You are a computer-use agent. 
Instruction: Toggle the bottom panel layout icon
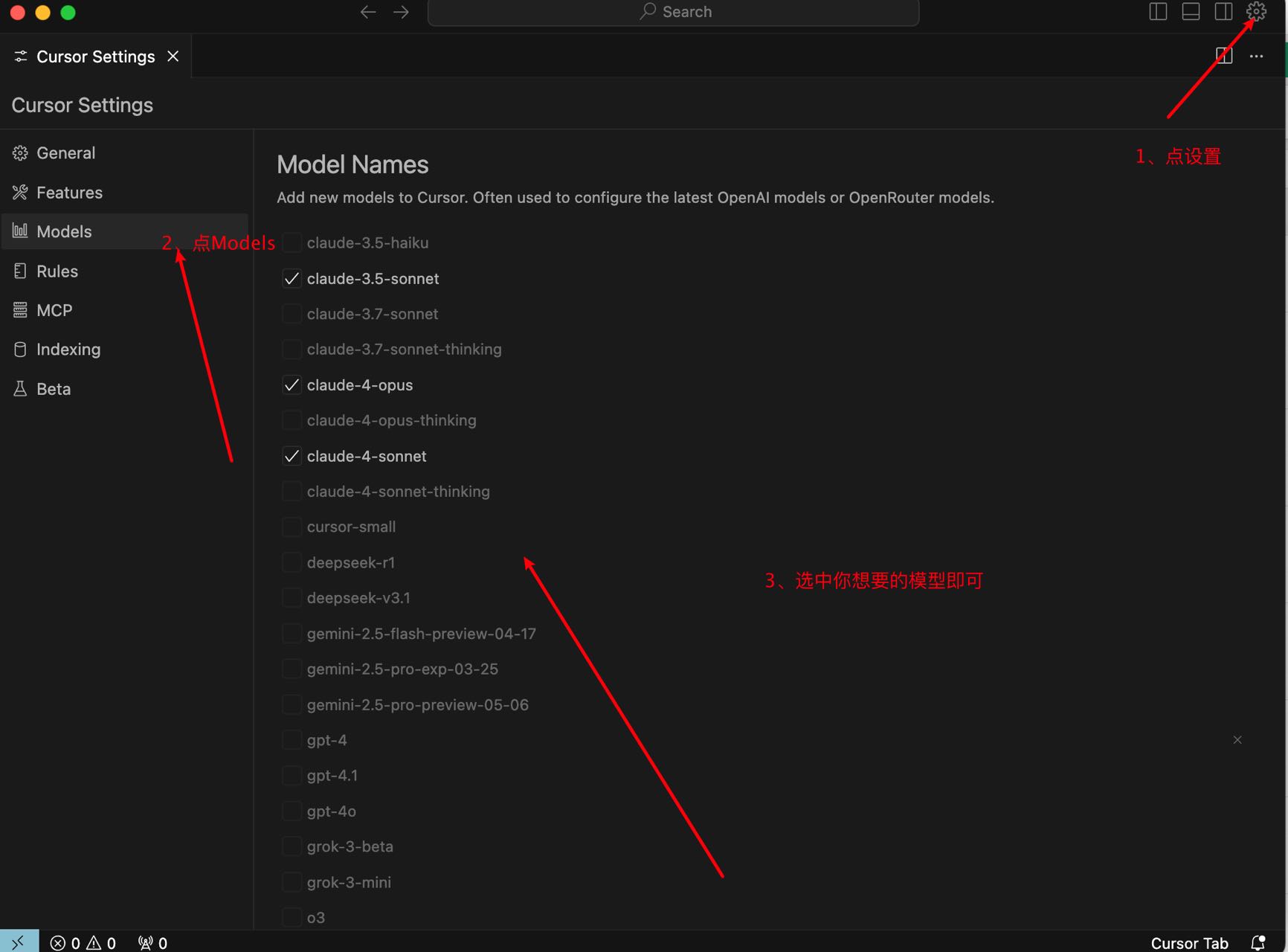[x=1191, y=11]
